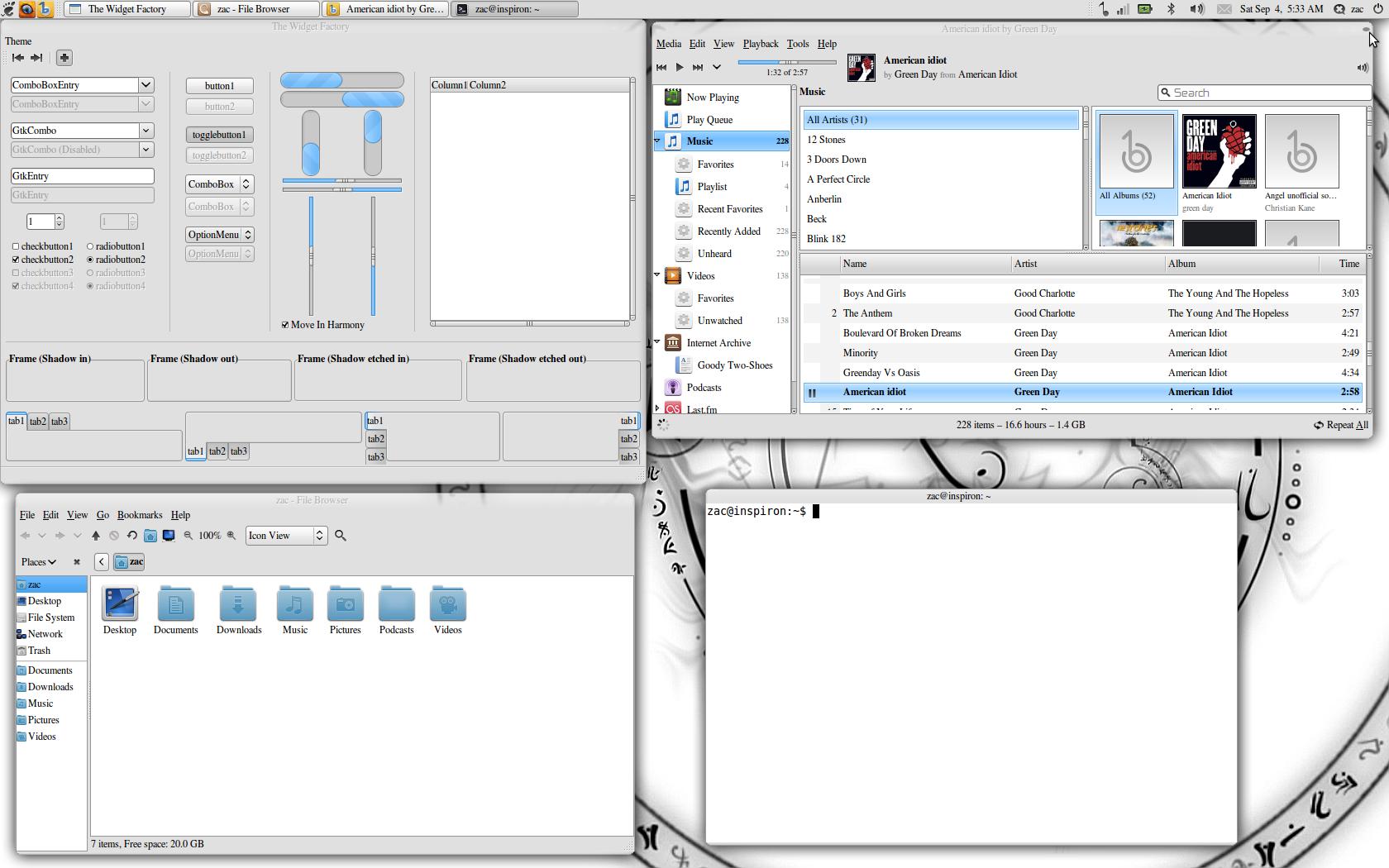Open search in File Browser toolbar
Image resolution: width=1389 pixels, height=868 pixels.
point(341,536)
